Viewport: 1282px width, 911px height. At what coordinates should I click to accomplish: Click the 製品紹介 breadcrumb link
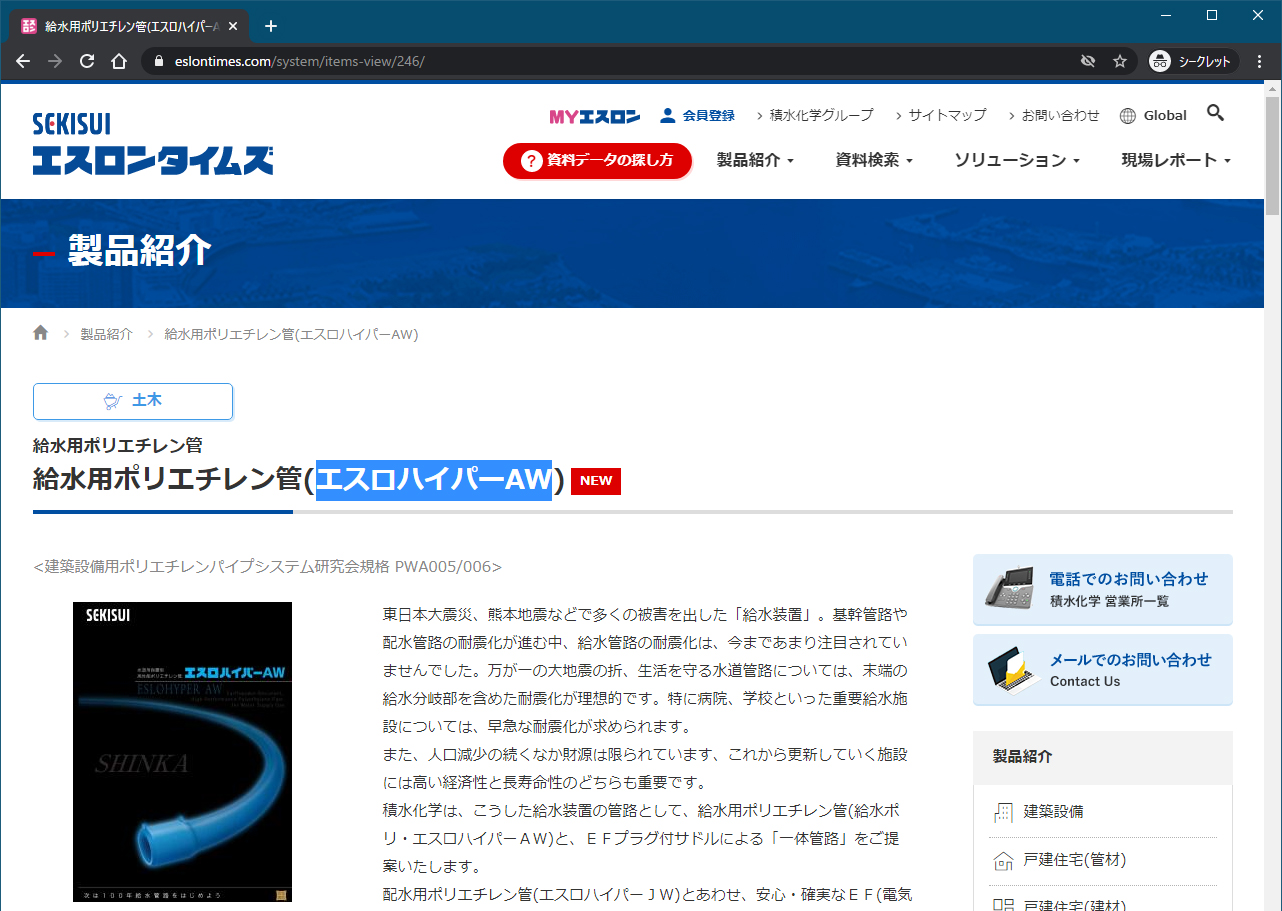[107, 334]
